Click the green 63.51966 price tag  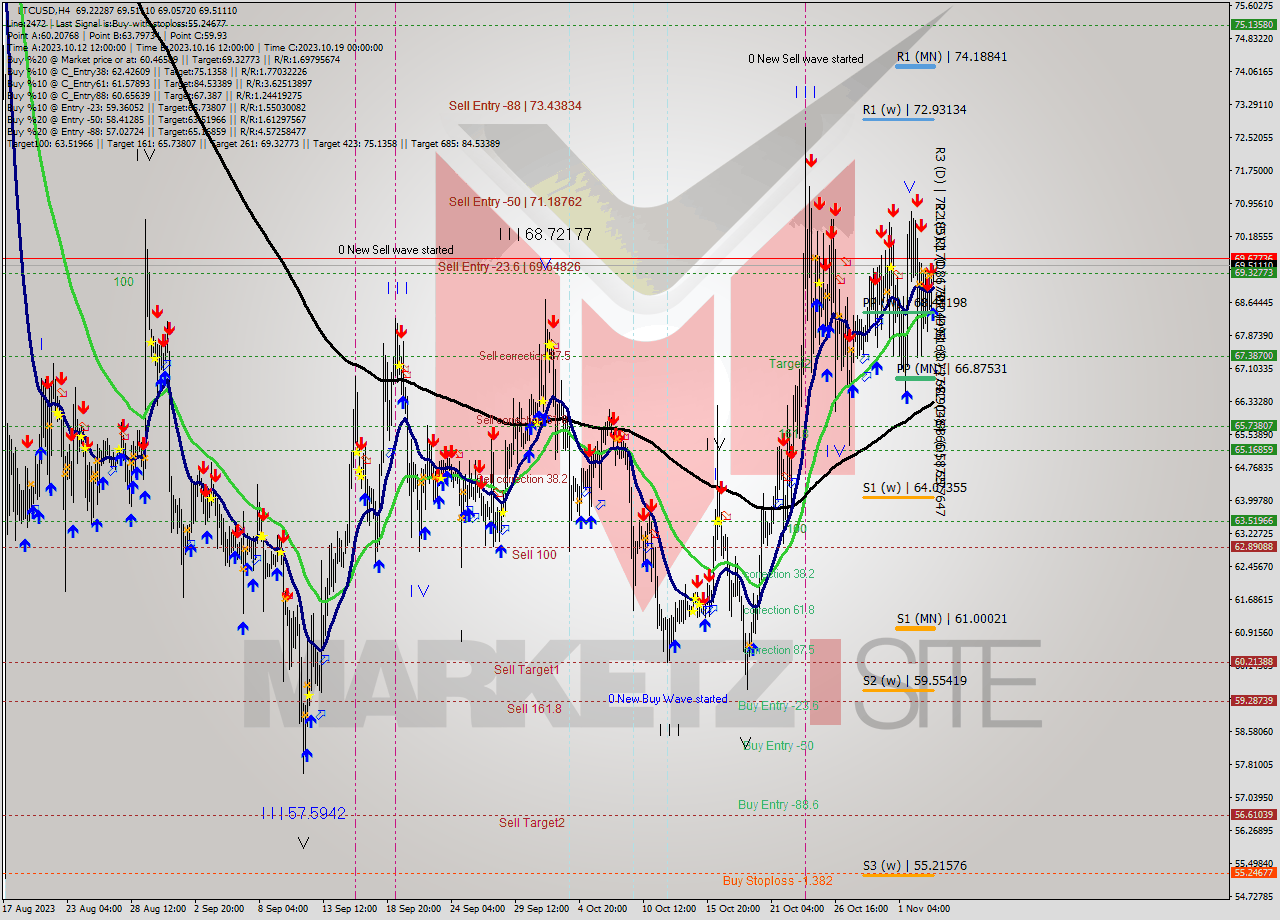click(x=1253, y=520)
